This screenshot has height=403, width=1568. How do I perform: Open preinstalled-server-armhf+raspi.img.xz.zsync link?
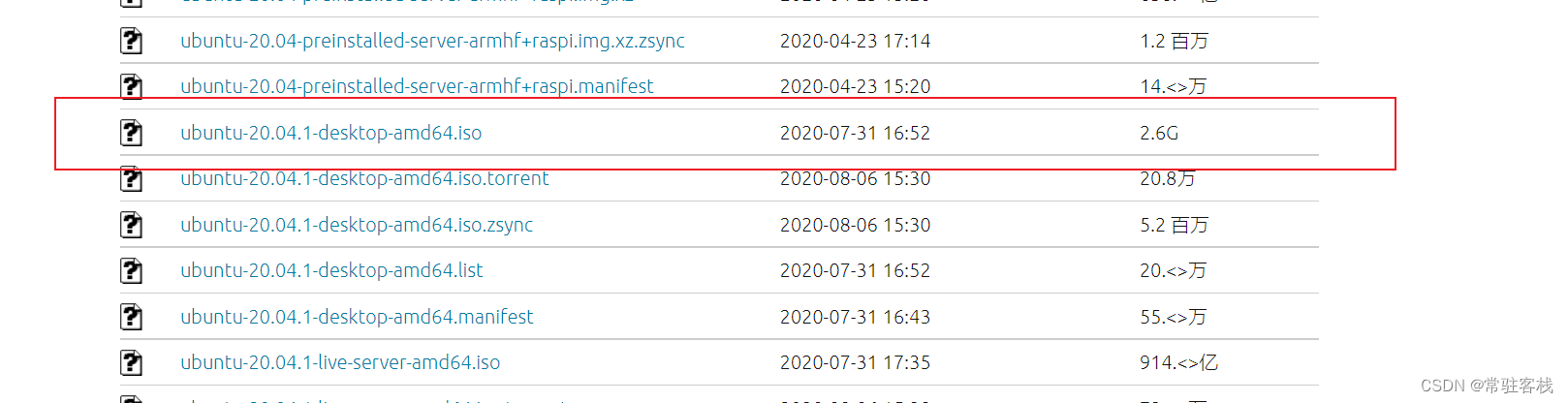432,41
